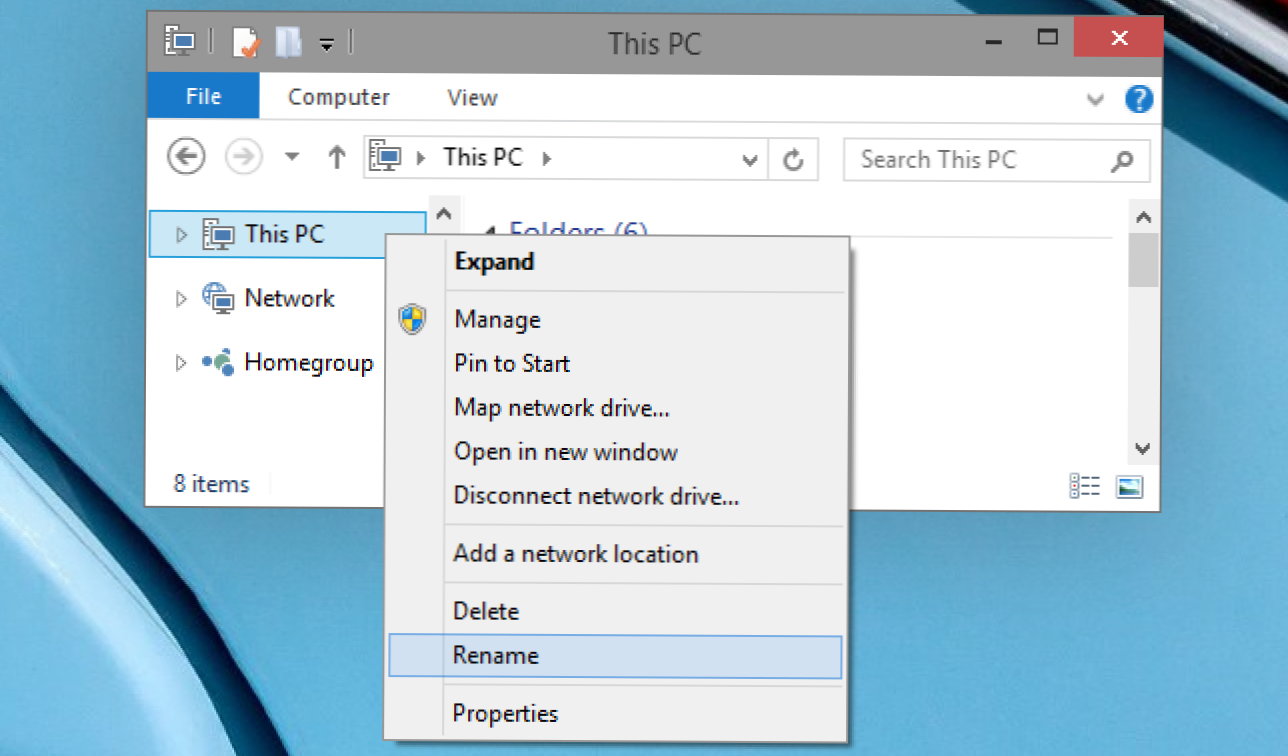
Task: Choose Disconnect network drive...
Action: 615,496
